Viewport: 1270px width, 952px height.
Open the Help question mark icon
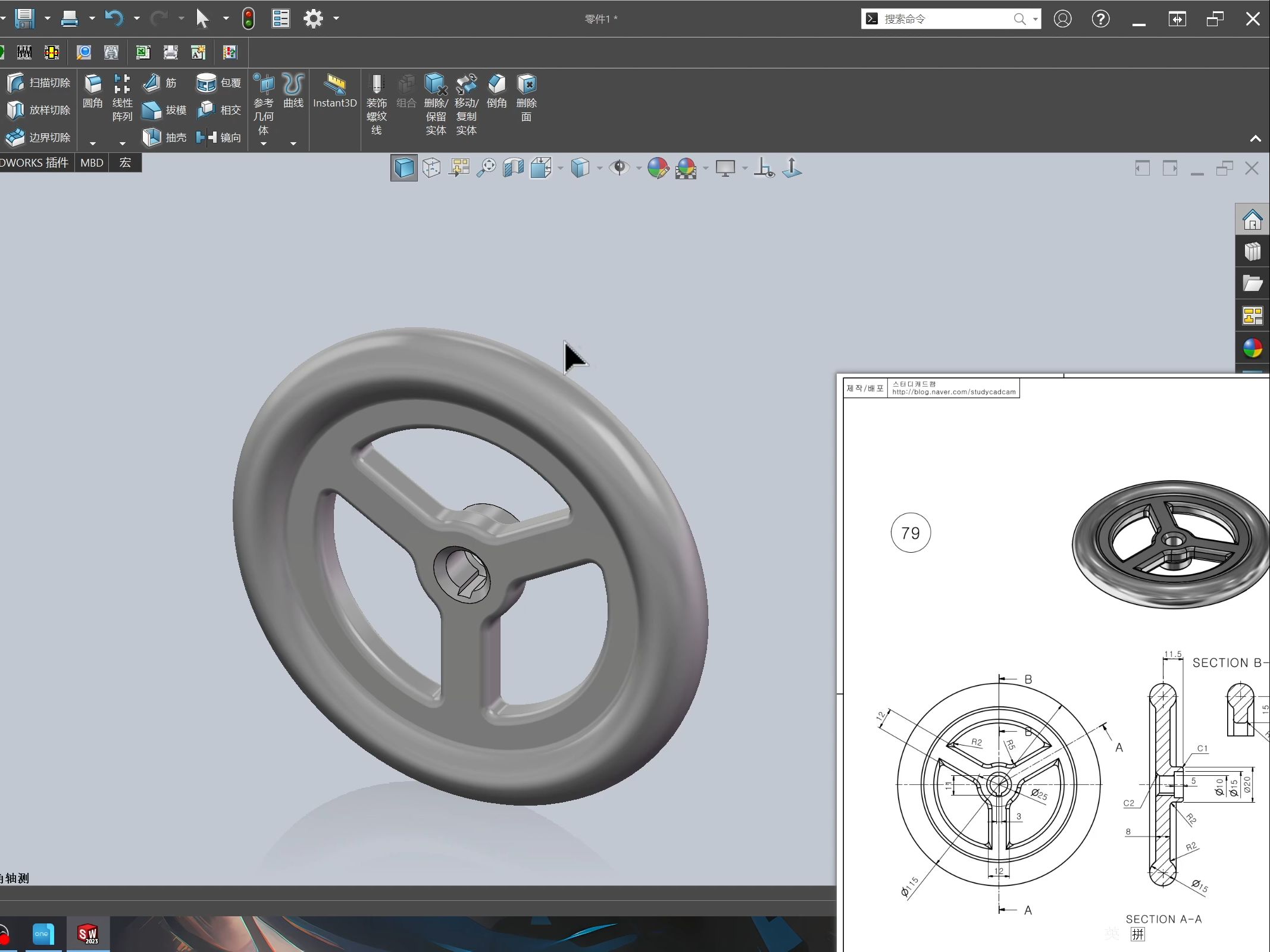pyautogui.click(x=1100, y=19)
